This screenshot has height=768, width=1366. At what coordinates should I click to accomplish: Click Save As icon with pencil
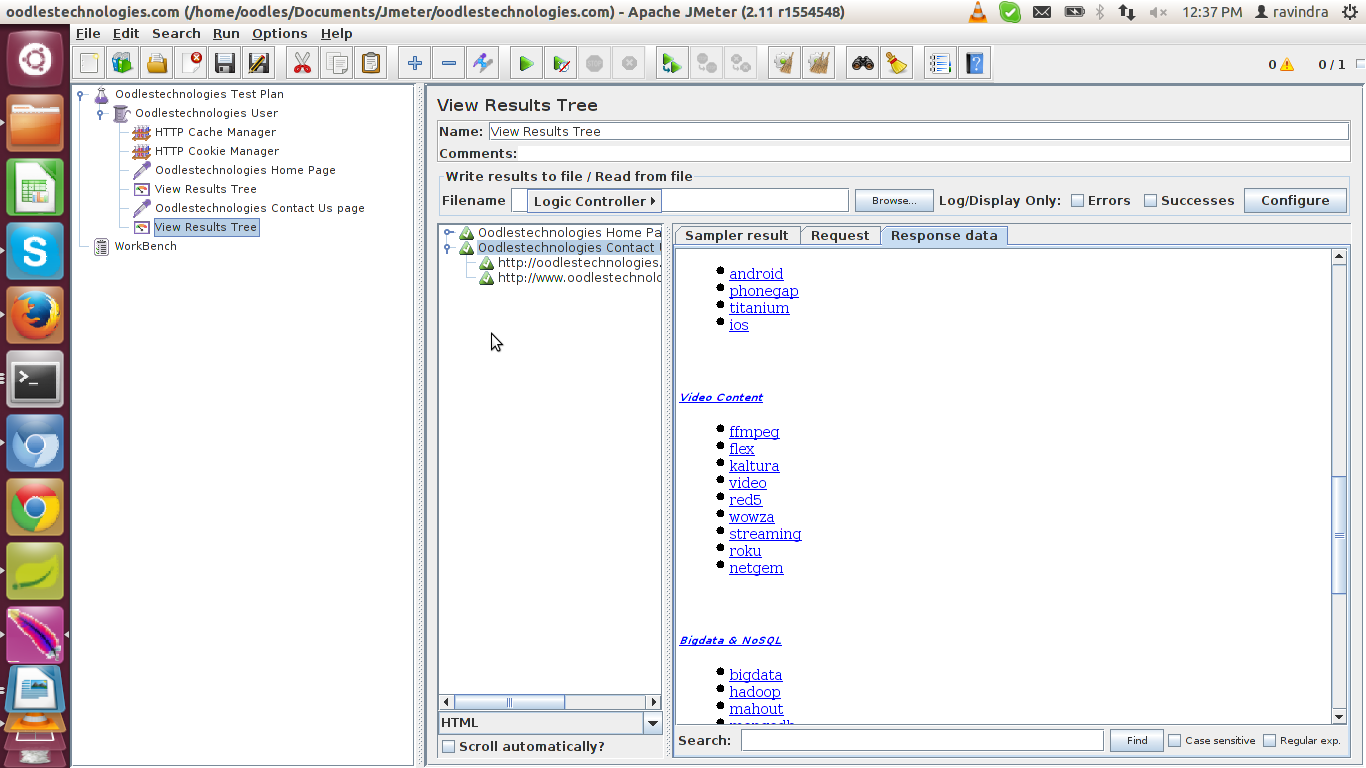(259, 64)
